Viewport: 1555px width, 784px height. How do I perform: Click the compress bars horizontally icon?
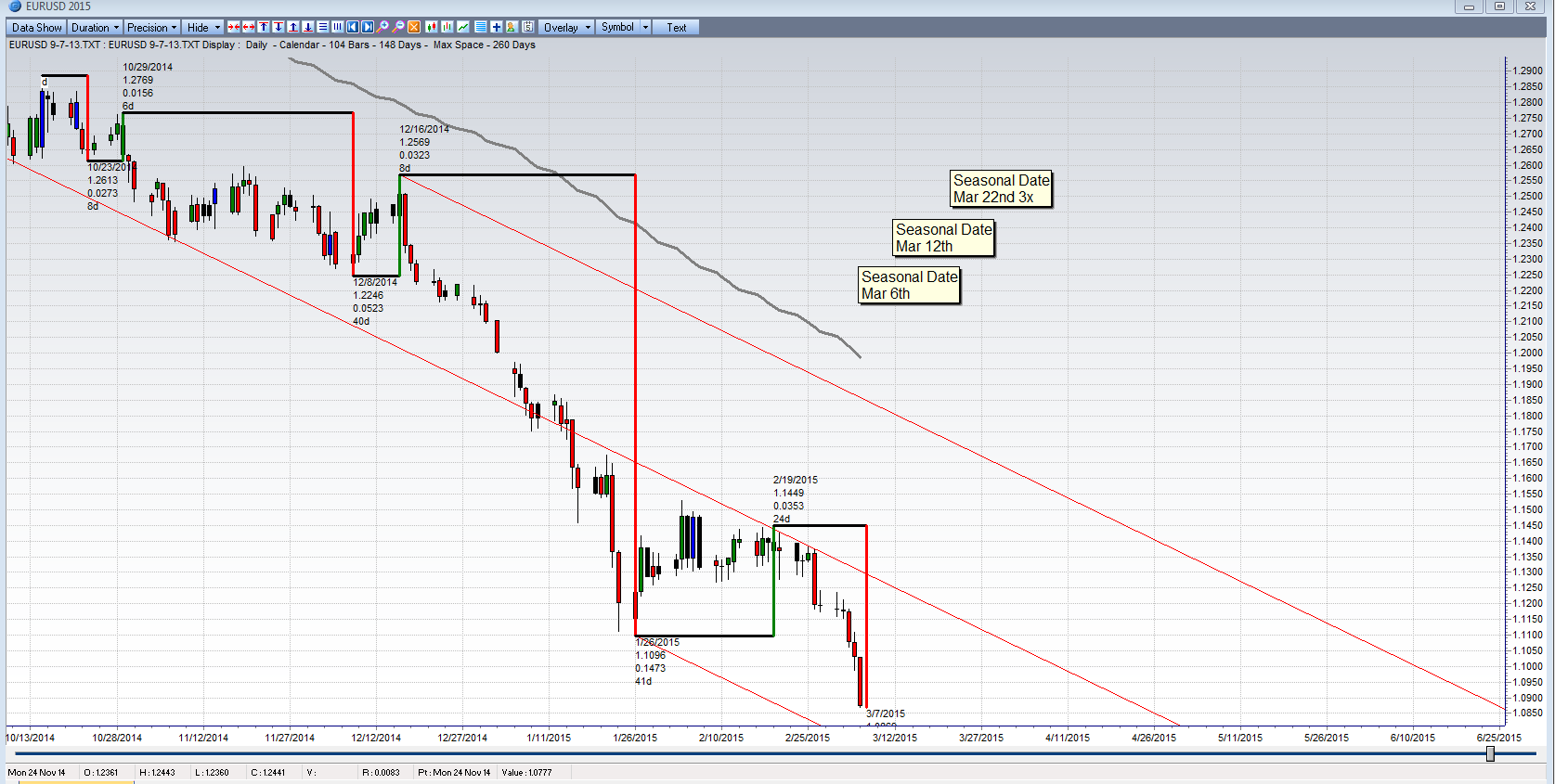[234, 27]
